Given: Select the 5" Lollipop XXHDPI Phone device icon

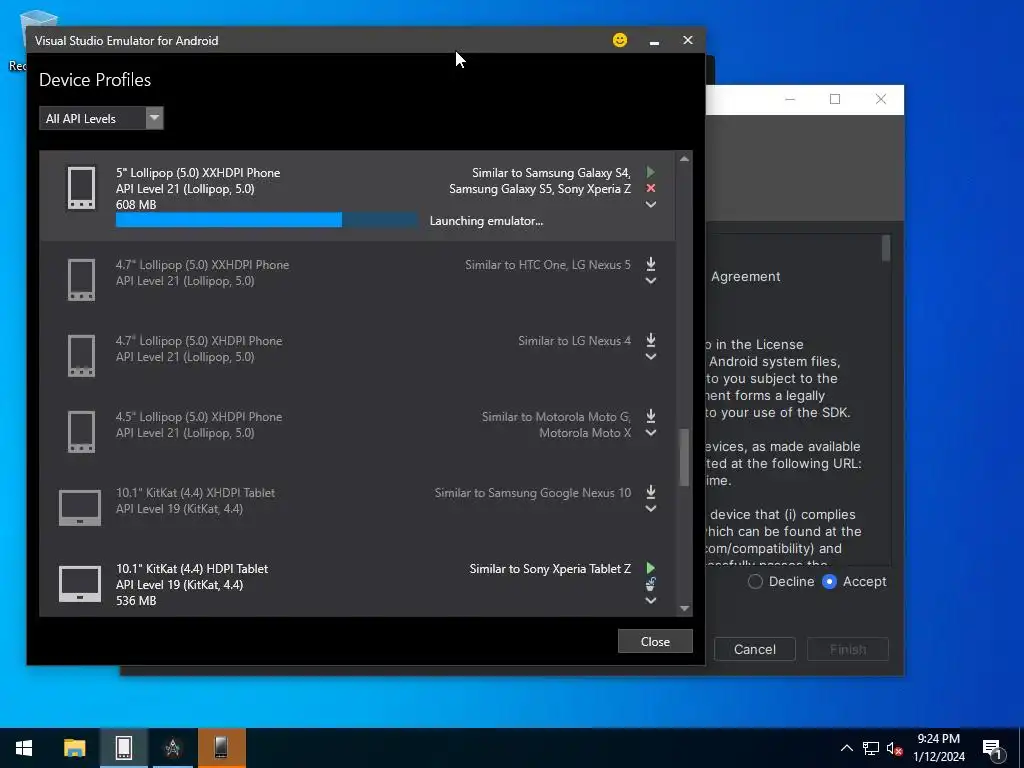Looking at the screenshot, I should [82, 188].
